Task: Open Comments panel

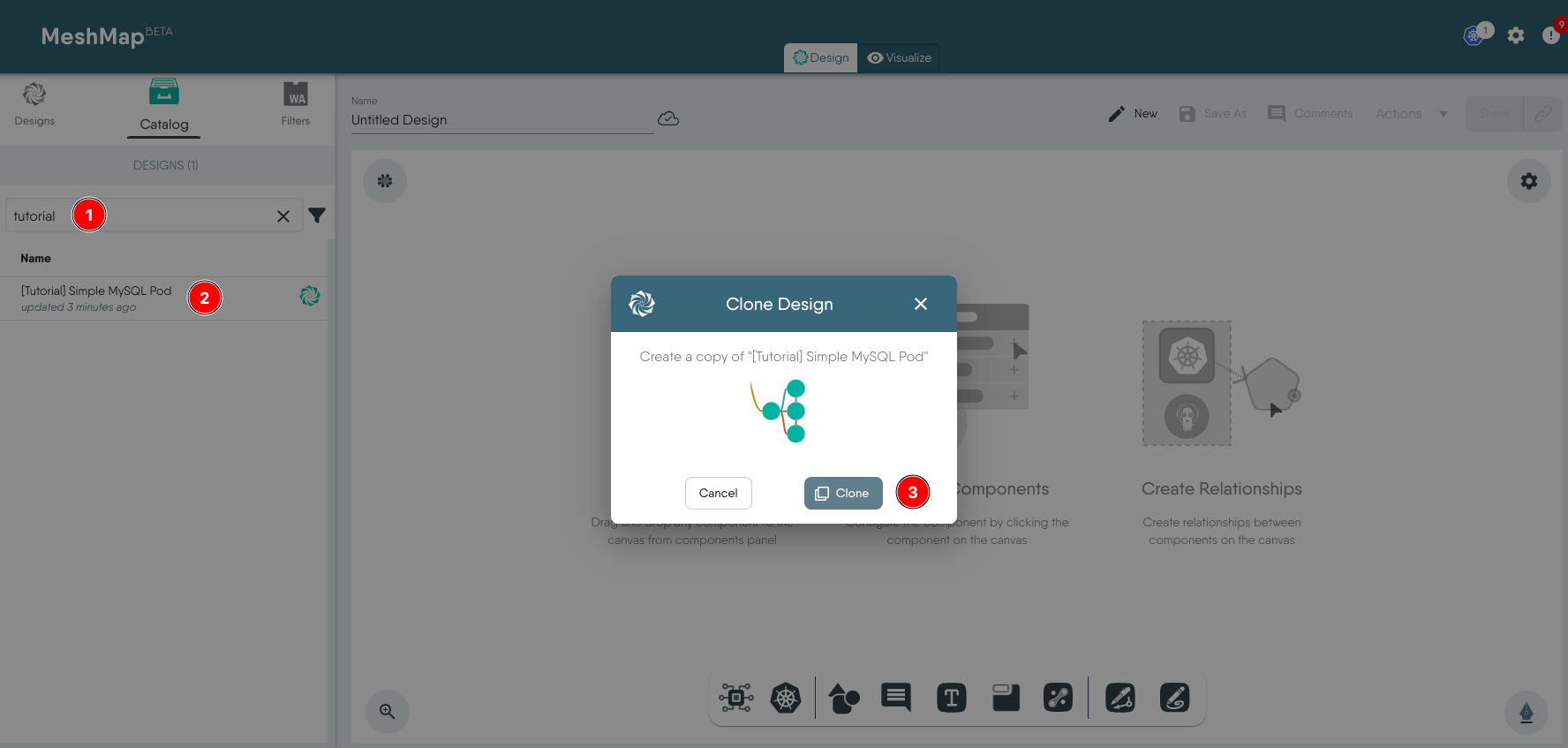Action: (1310, 114)
